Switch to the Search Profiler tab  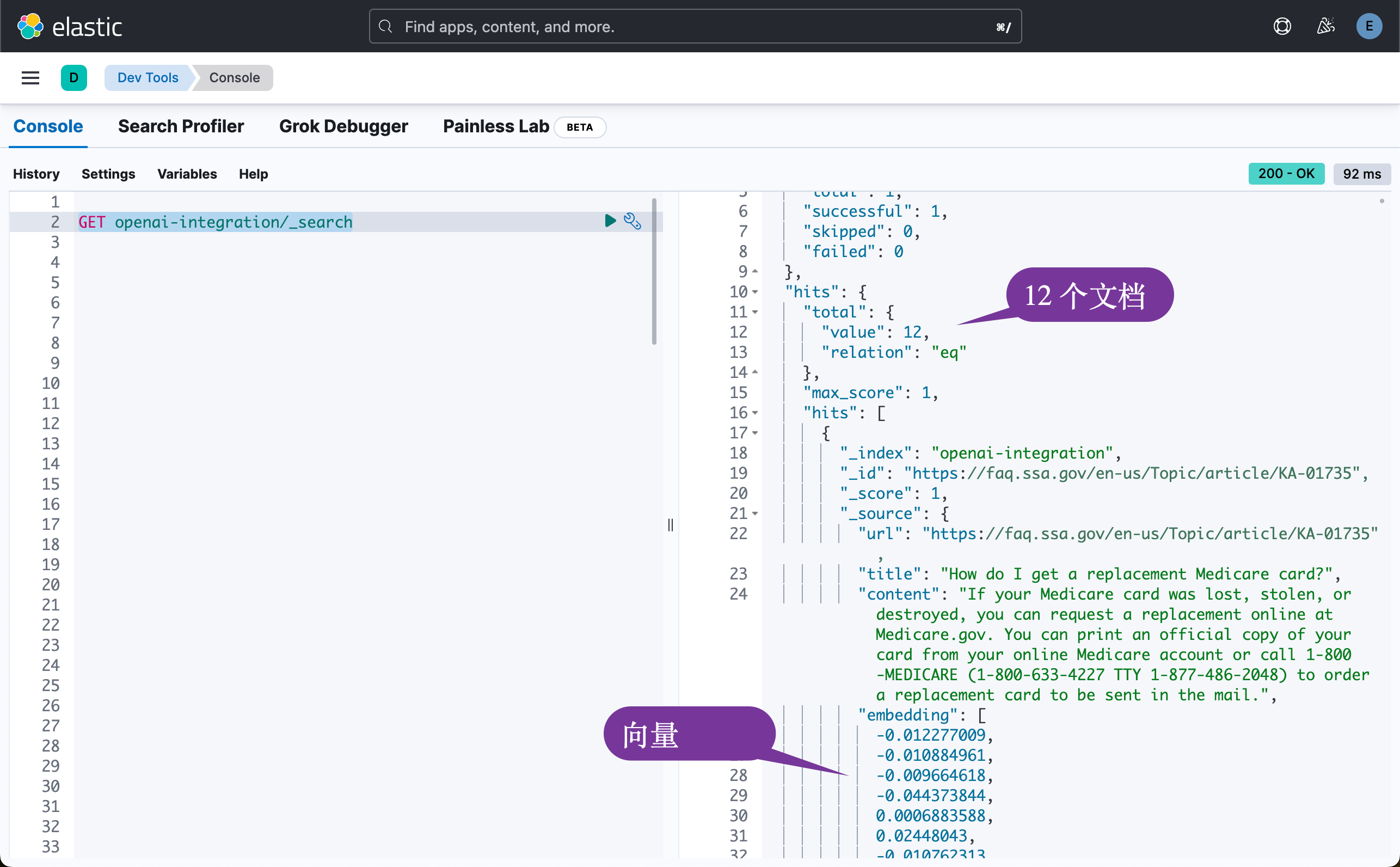click(181, 126)
